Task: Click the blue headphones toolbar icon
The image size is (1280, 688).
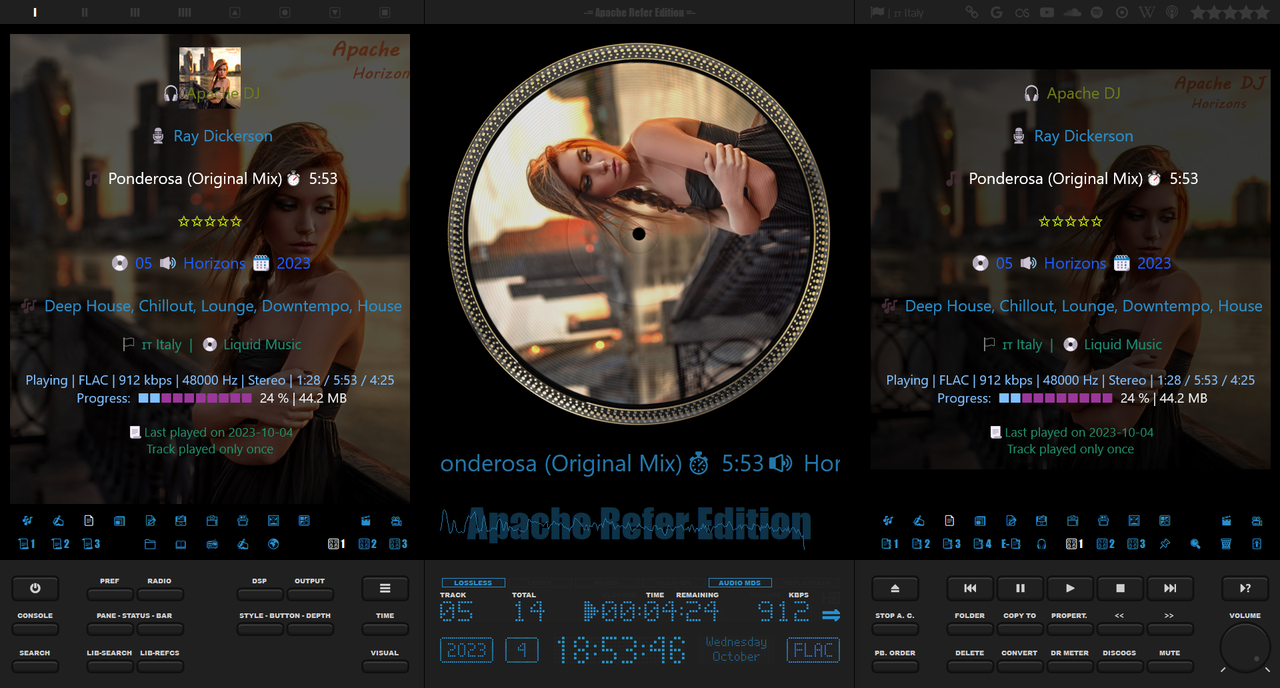Action: click(1042, 544)
